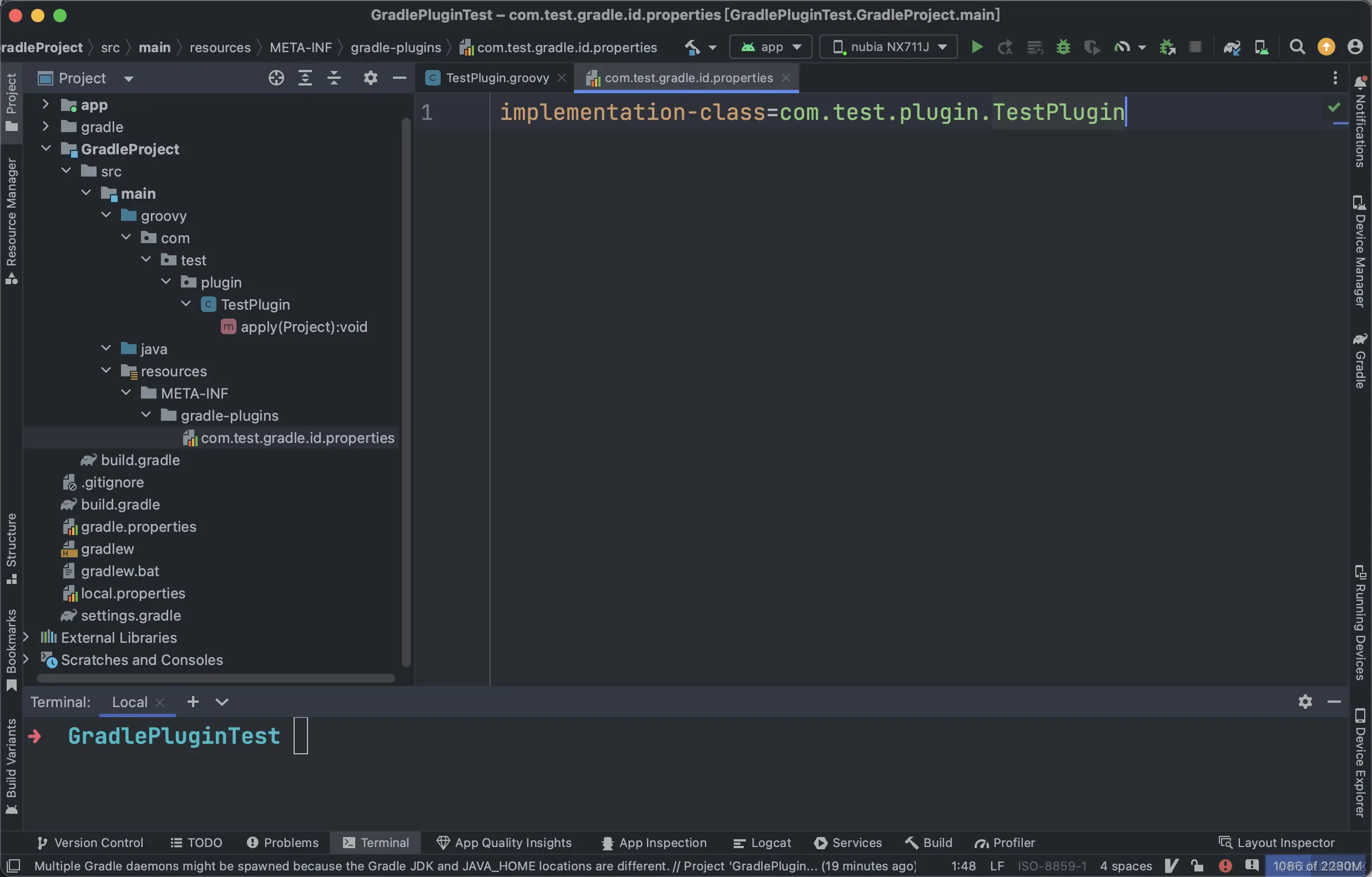The image size is (1372, 877).
Task: Click the LF line separator status item
Action: [x=996, y=865]
